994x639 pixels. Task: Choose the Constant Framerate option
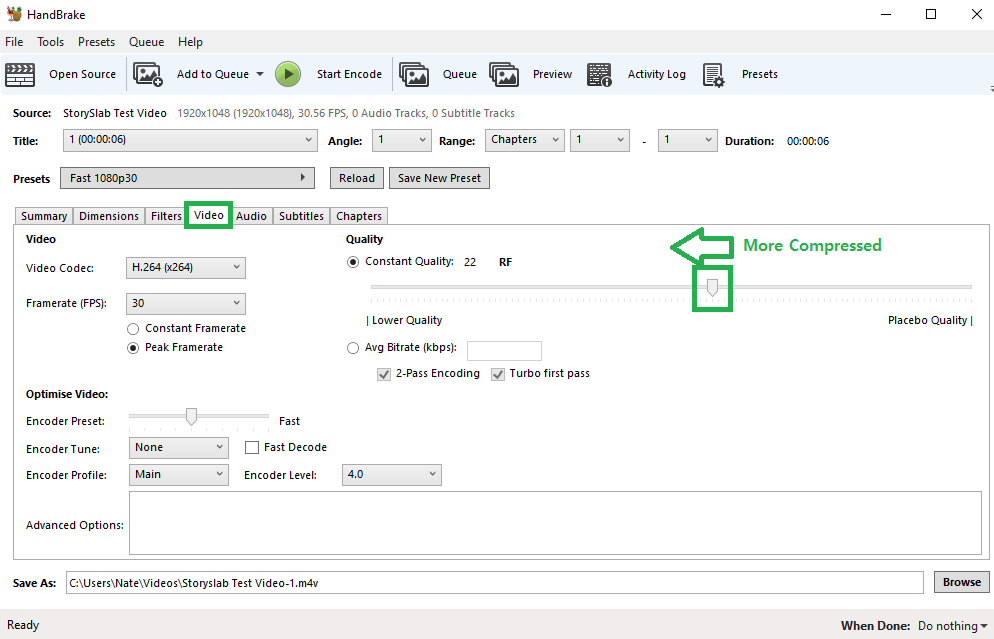click(133, 329)
